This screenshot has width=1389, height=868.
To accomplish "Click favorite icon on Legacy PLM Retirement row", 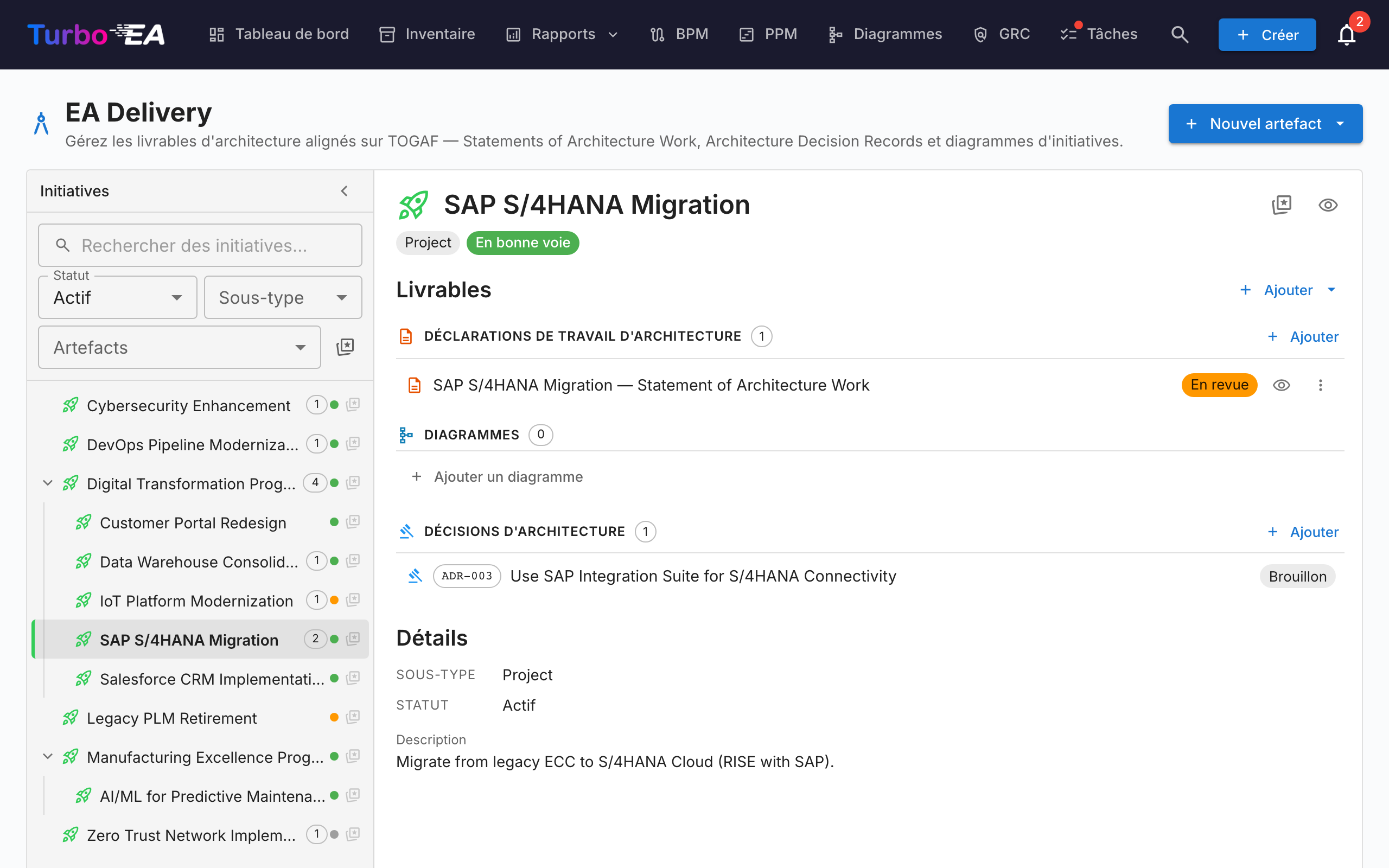I will tap(353, 717).
